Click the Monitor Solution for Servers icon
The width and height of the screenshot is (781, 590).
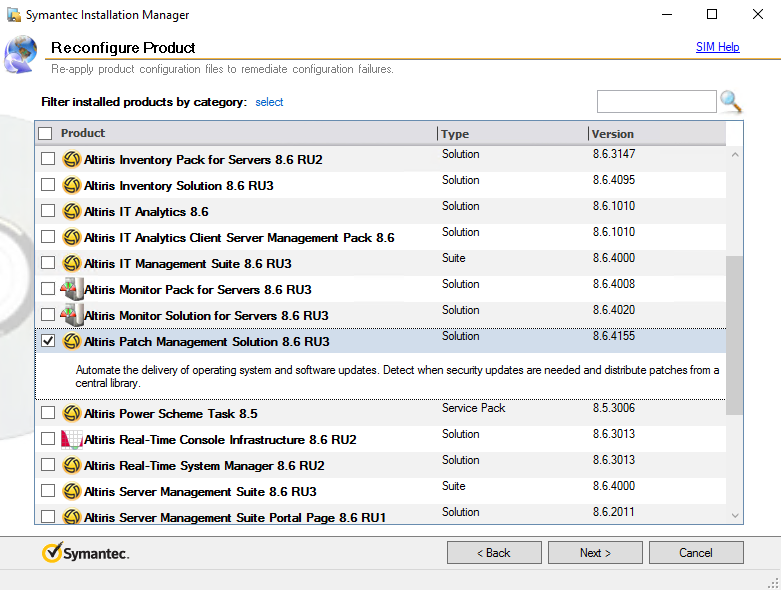click(x=72, y=315)
